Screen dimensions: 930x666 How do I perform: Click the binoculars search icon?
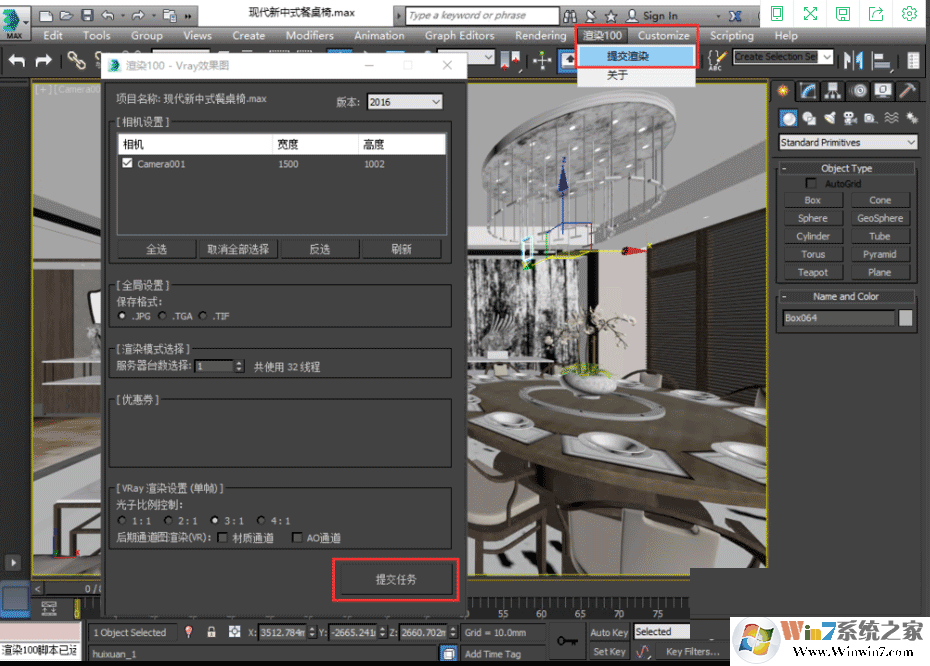pos(570,16)
